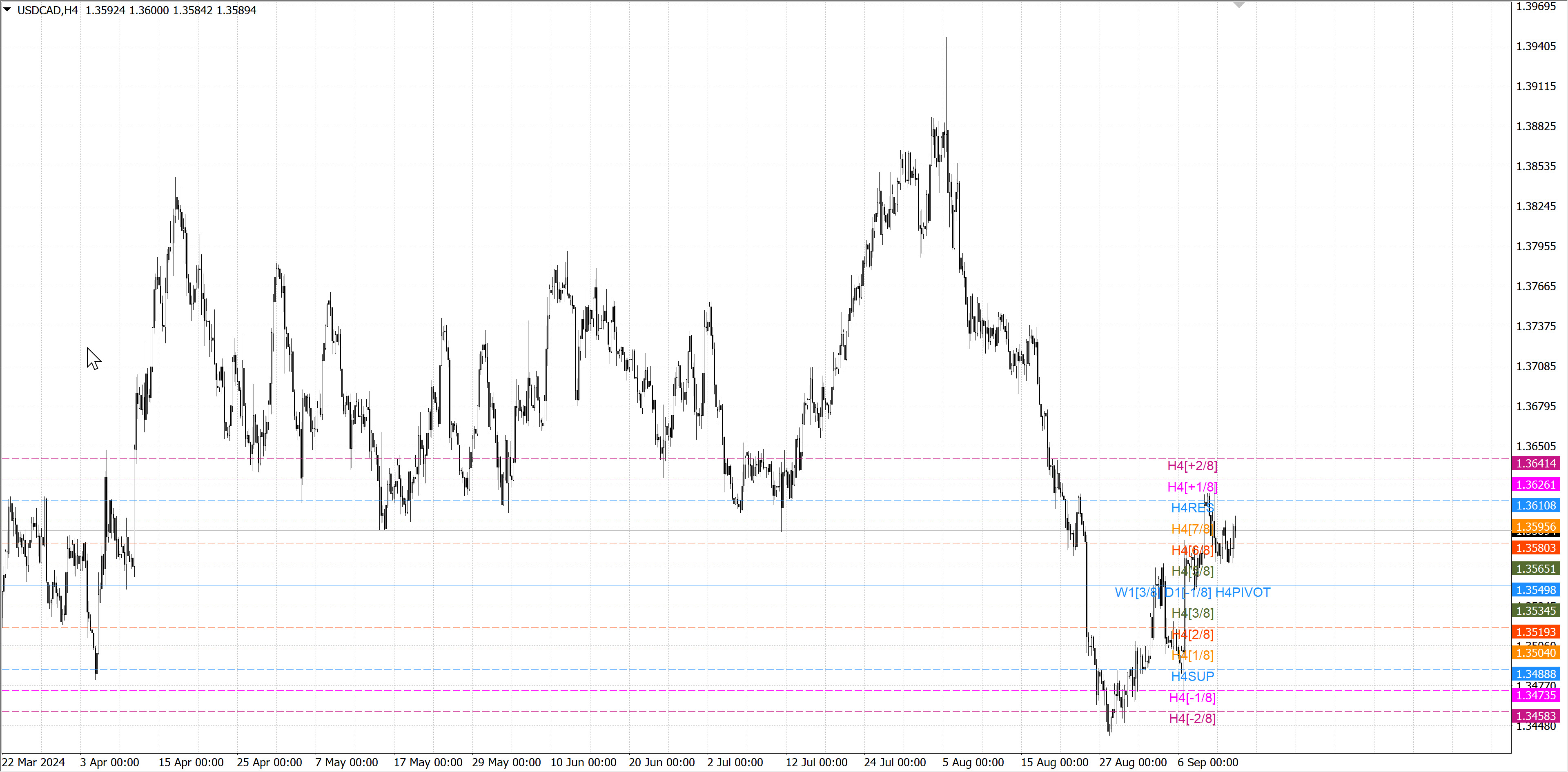Select the H4RES resistance label
Image resolution: width=1568 pixels, height=772 pixels.
[1192, 507]
